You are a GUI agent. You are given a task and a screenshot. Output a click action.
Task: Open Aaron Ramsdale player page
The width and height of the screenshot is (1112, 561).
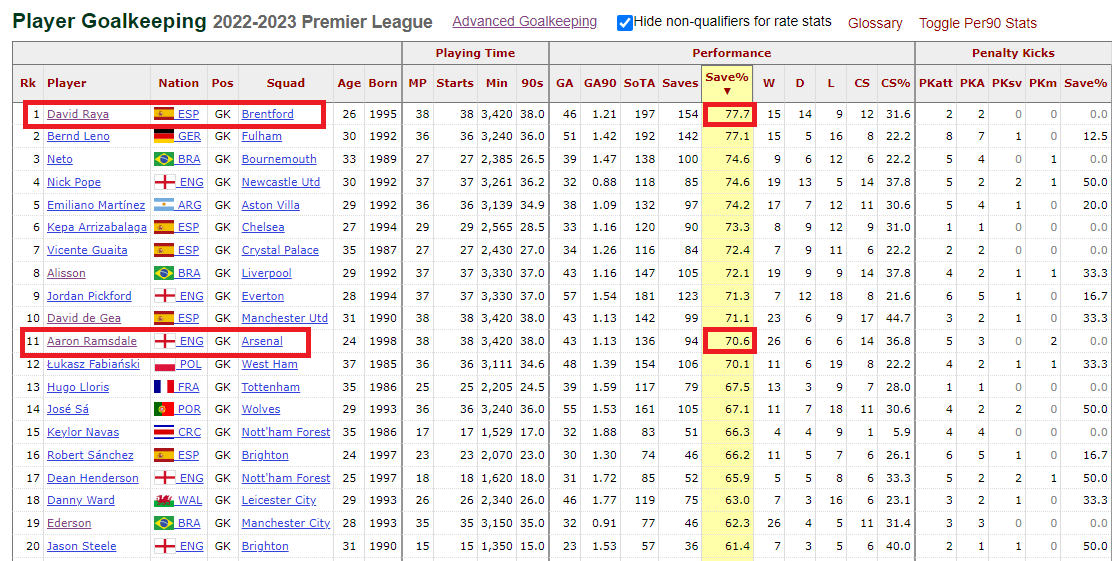click(x=91, y=341)
